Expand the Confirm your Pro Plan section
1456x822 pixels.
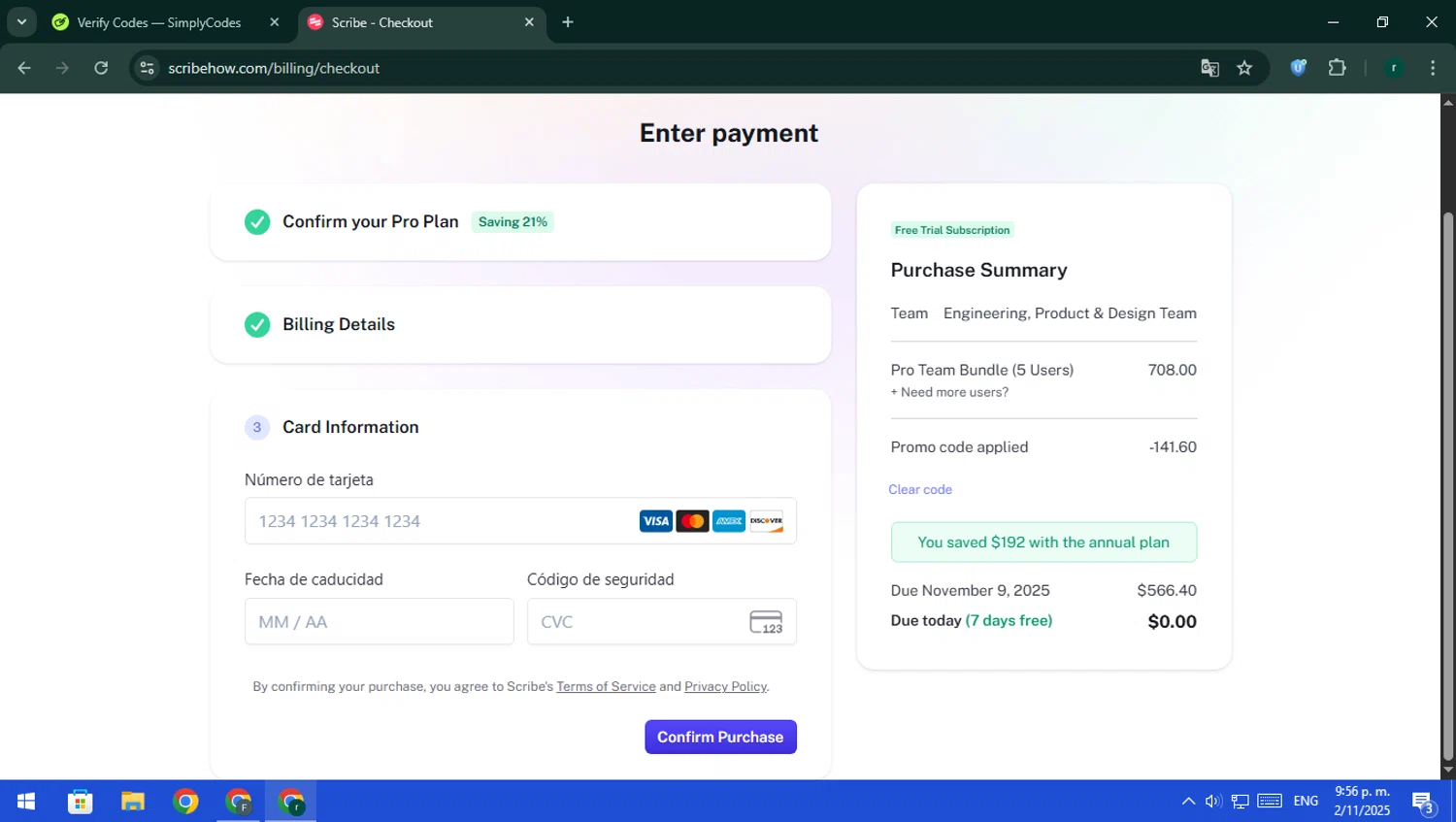click(520, 222)
